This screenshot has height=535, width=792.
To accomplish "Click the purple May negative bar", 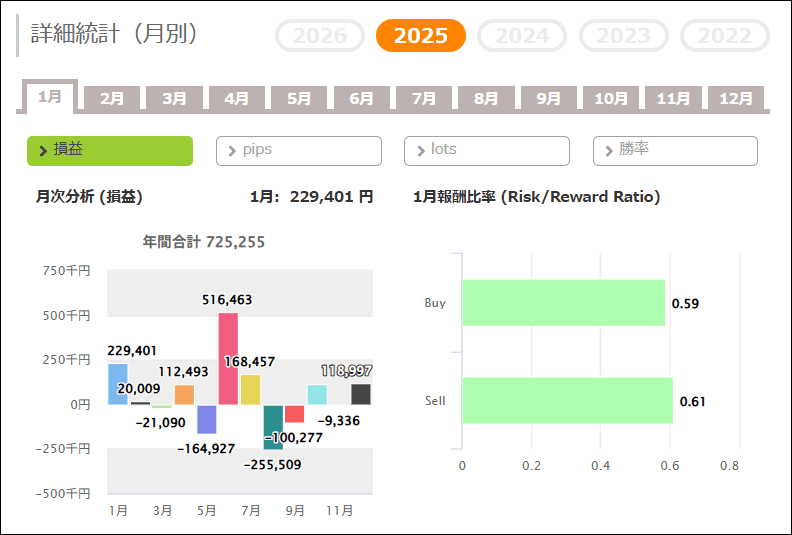I will pos(207,419).
